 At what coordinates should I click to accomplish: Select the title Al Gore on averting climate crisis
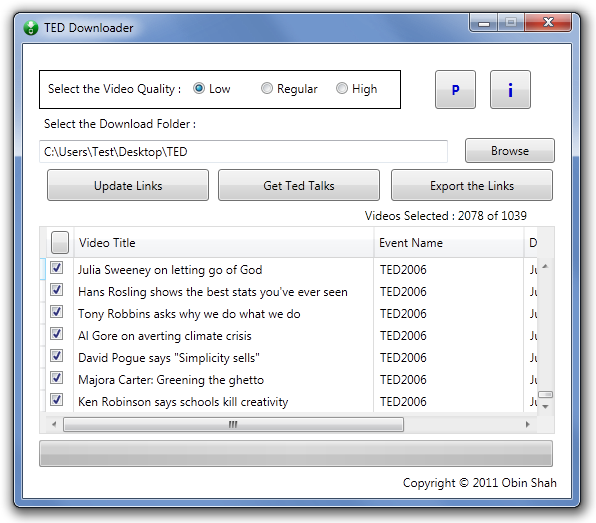pyautogui.click(x=165, y=336)
